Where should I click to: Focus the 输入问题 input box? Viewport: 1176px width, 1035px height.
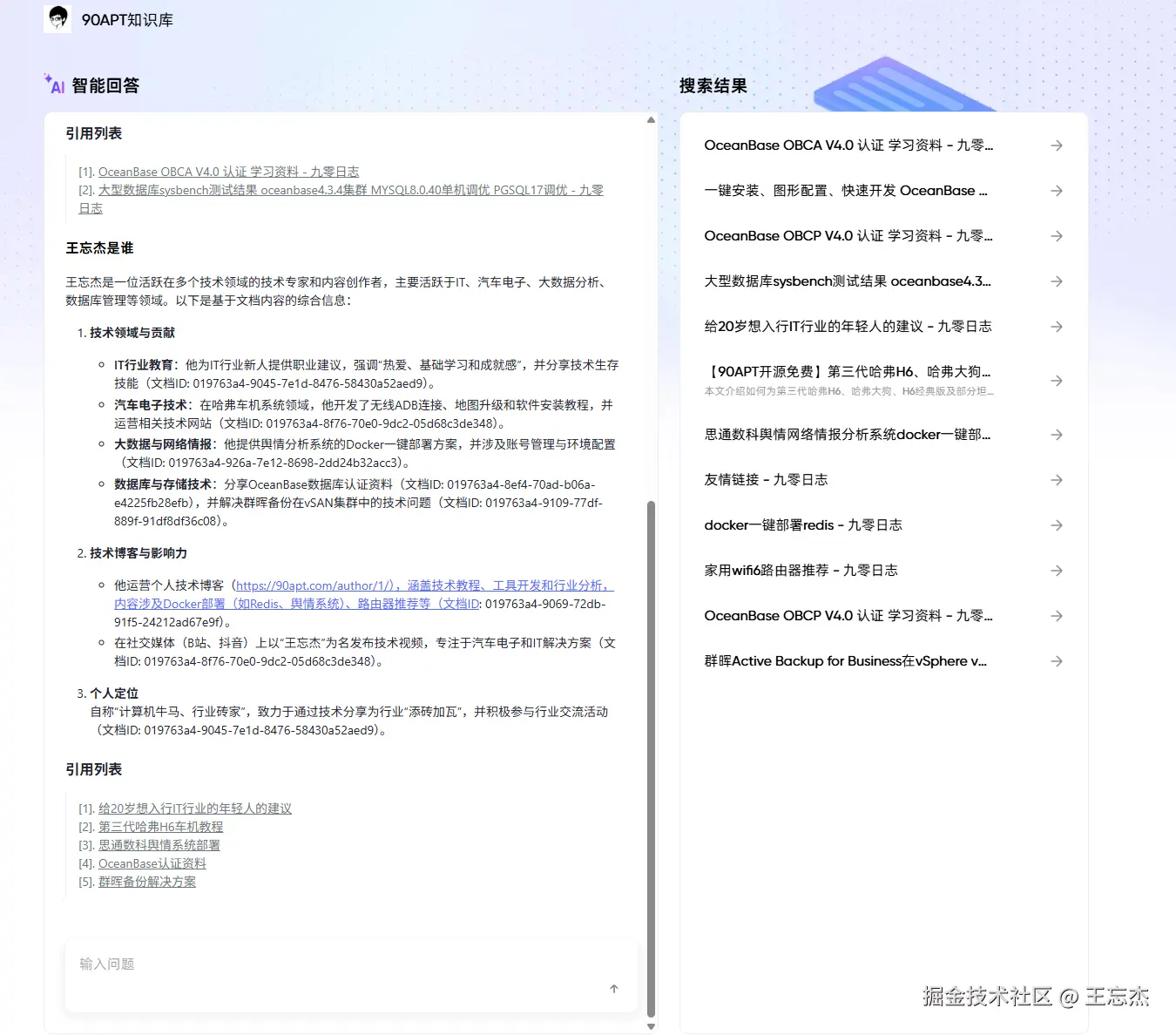351,976
